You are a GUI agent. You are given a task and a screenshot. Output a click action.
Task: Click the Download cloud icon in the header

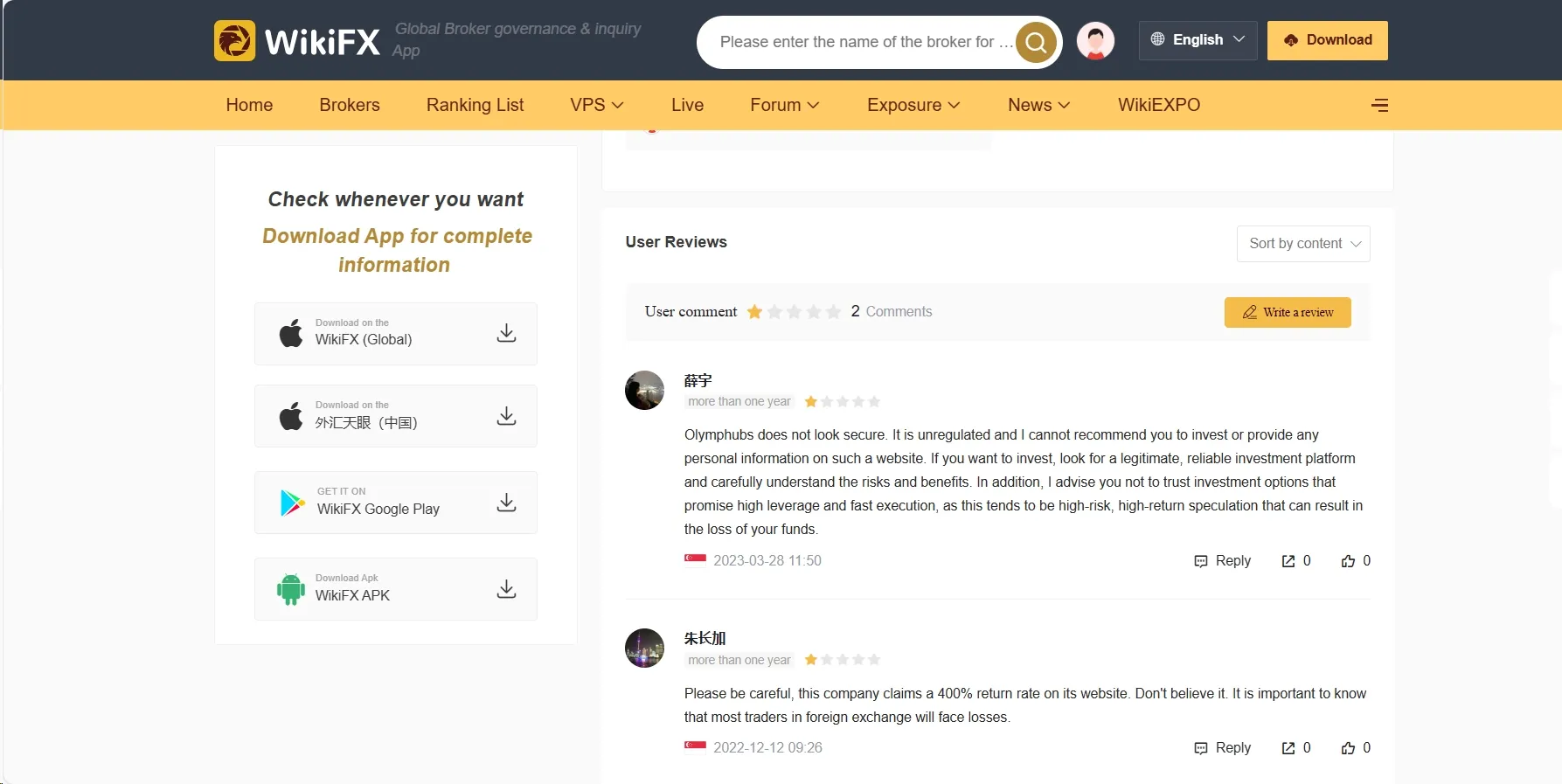tap(1291, 40)
